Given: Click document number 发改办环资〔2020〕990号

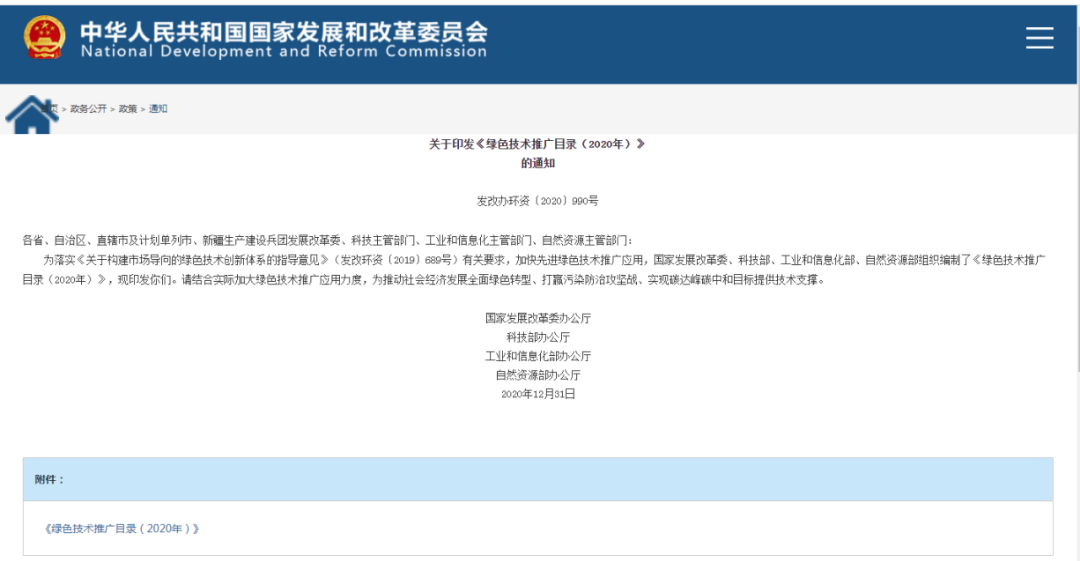Looking at the screenshot, I should [x=538, y=201].
